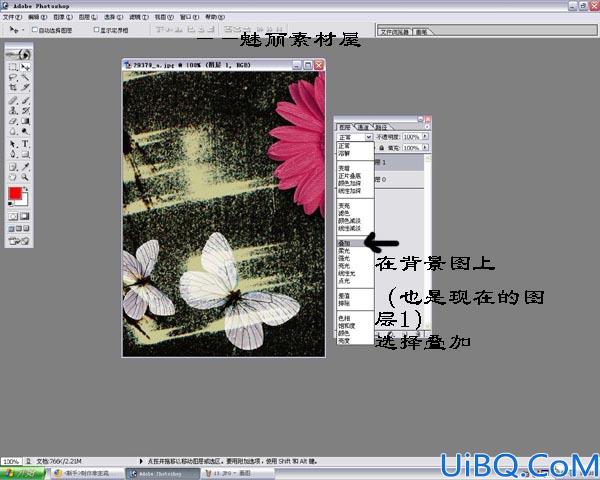This screenshot has height=480, width=600.
Task: Select the Hand tool
Action: point(13,177)
